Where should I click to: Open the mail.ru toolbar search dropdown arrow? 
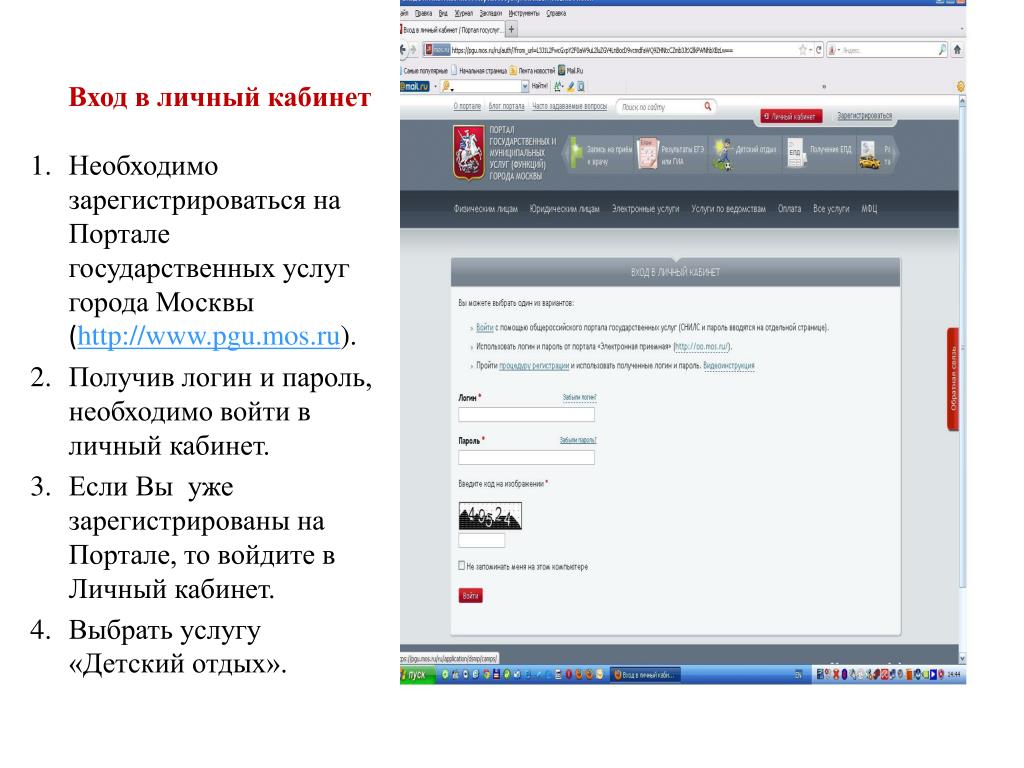tap(524, 86)
